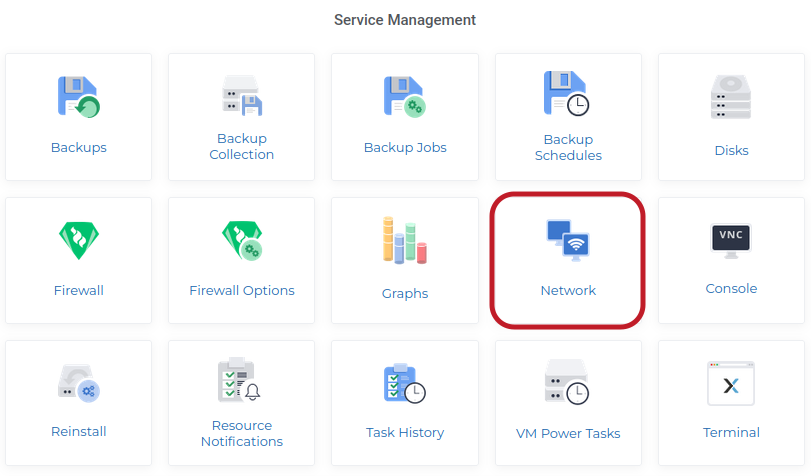The image size is (811, 476).
Task: Click the "Backup Schedules" text link
Action: (568, 148)
